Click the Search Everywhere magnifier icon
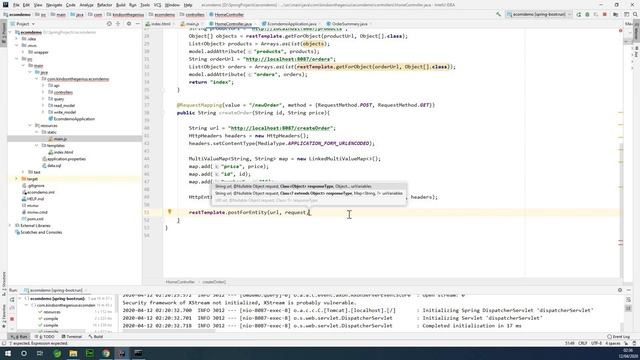 tap(635, 14)
